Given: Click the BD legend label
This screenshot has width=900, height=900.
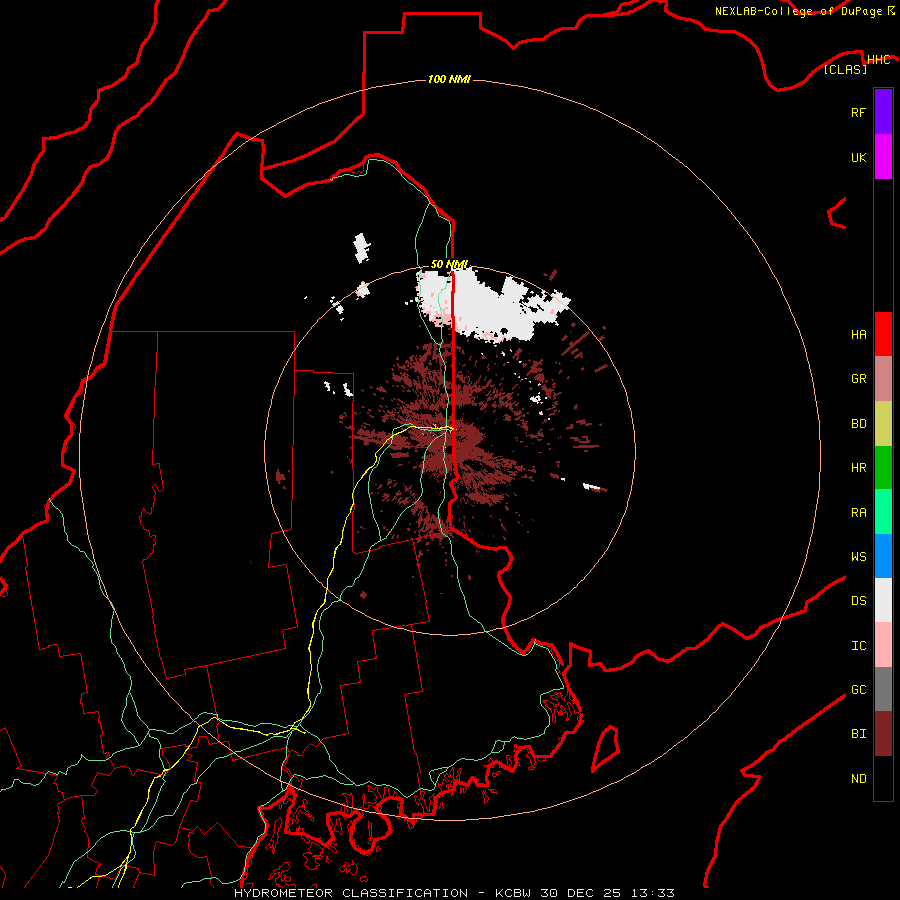Looking at the screenshot, I should (x=858, y=424).
